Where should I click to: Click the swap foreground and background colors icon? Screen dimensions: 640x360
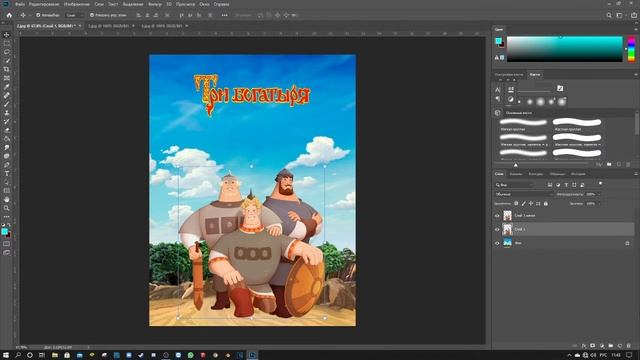coord(9,225)
